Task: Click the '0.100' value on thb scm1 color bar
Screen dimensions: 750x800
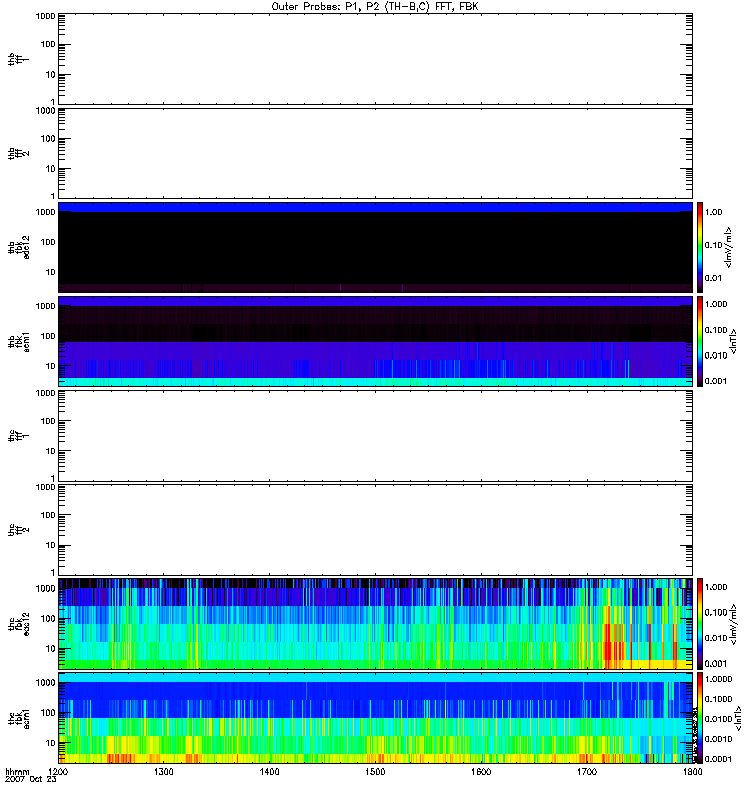Action: tap(716, 330)
